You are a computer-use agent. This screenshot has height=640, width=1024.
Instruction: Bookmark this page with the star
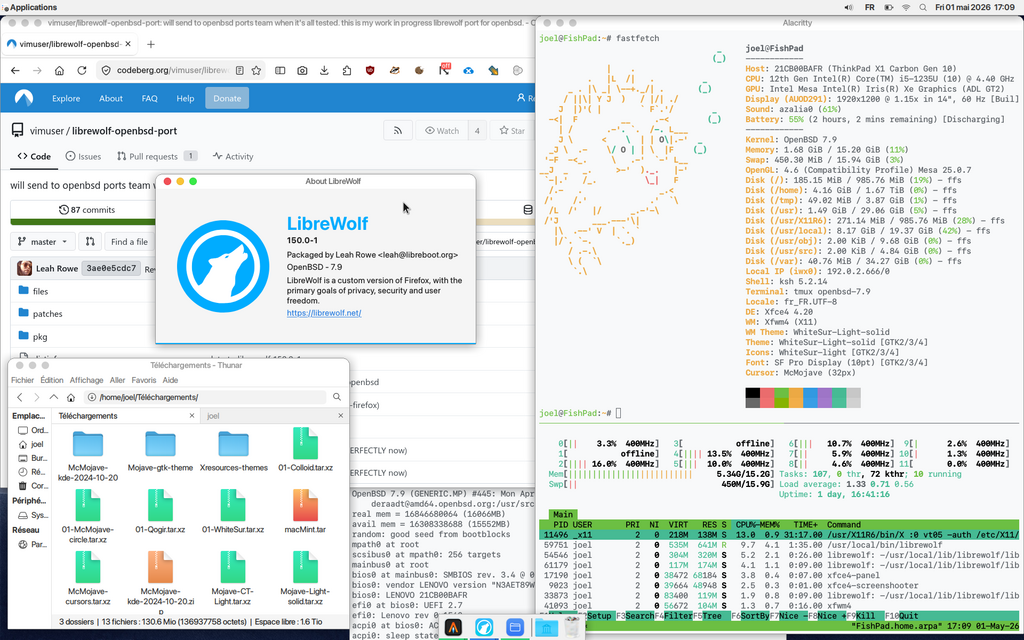pyautogui.click(x=257, y=71)
